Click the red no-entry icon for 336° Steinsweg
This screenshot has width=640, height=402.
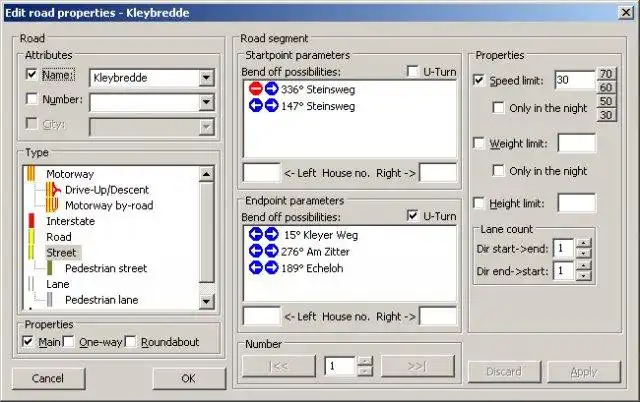[x=256, y=89]
